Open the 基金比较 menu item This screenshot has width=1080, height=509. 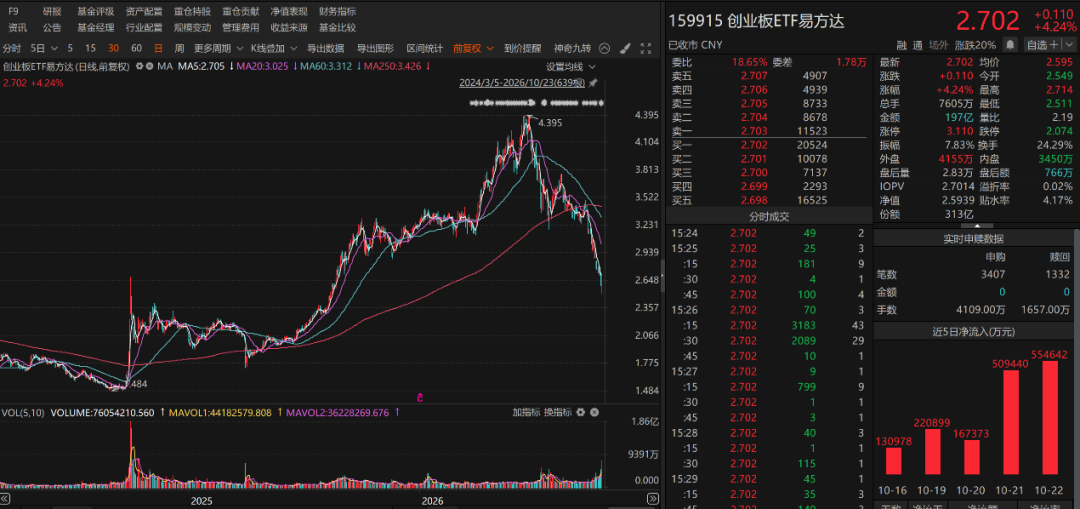pyautogui.click(x=338, y=28)
